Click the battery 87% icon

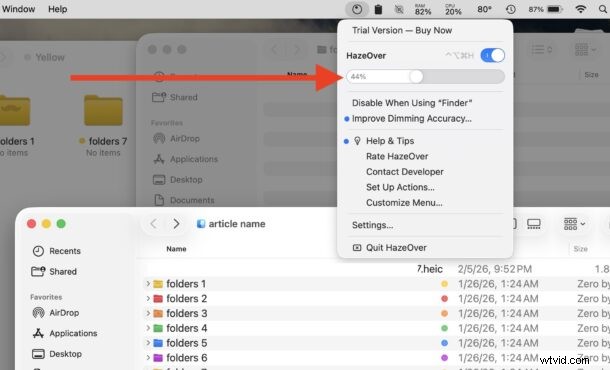point(545,9)
